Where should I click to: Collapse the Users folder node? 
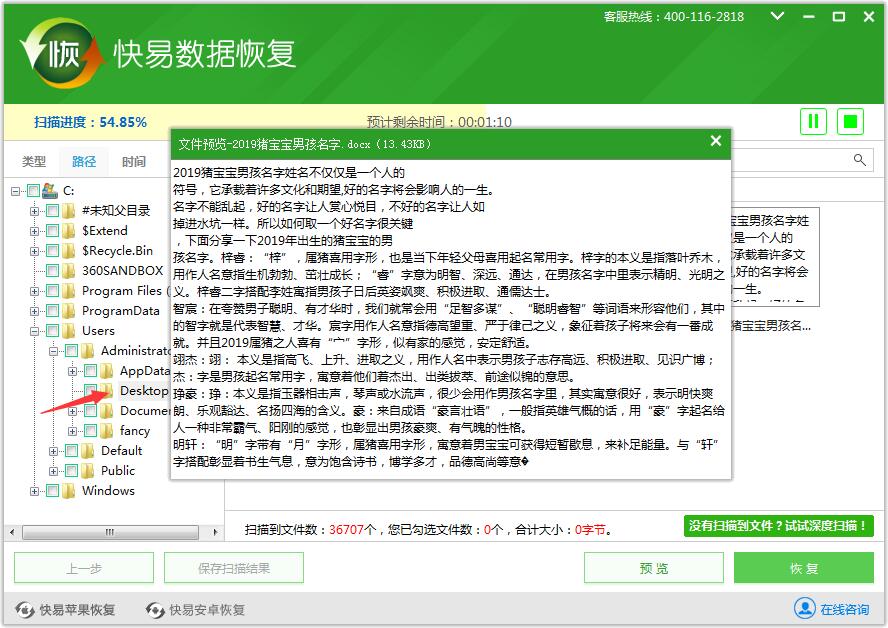tap(35, 330)
